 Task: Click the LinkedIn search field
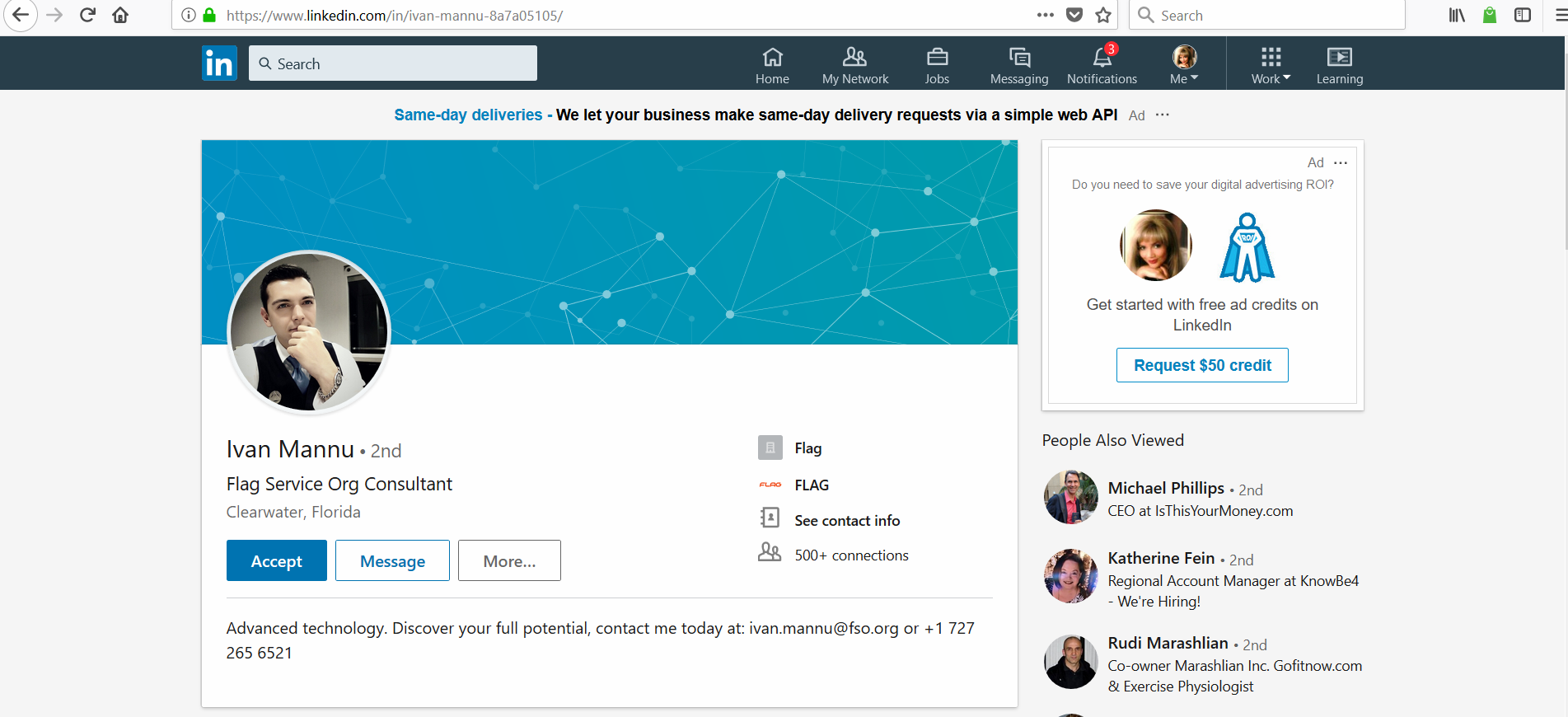coord(393,63)
